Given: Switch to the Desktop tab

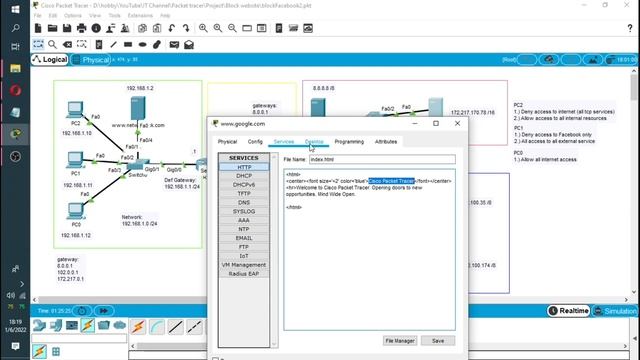Looking at the screenshot, I should coord(314,142).
